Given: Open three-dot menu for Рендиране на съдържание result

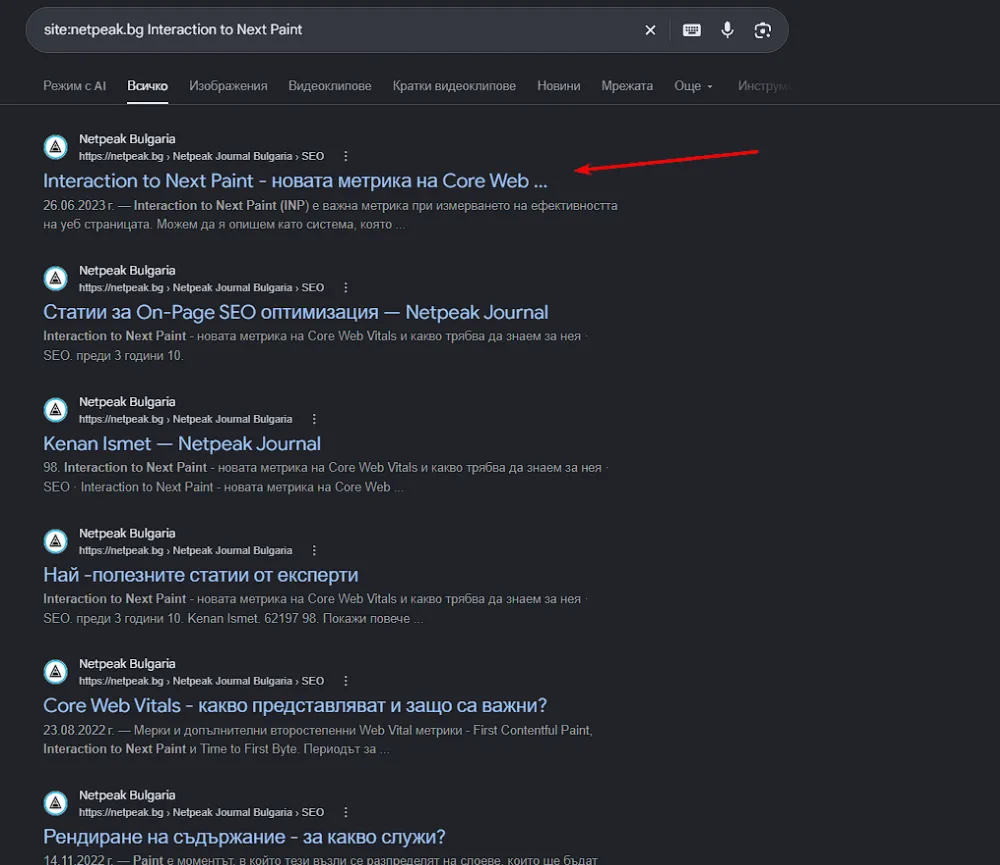Looking at the screenshot, I should click(x=346, y=813).
